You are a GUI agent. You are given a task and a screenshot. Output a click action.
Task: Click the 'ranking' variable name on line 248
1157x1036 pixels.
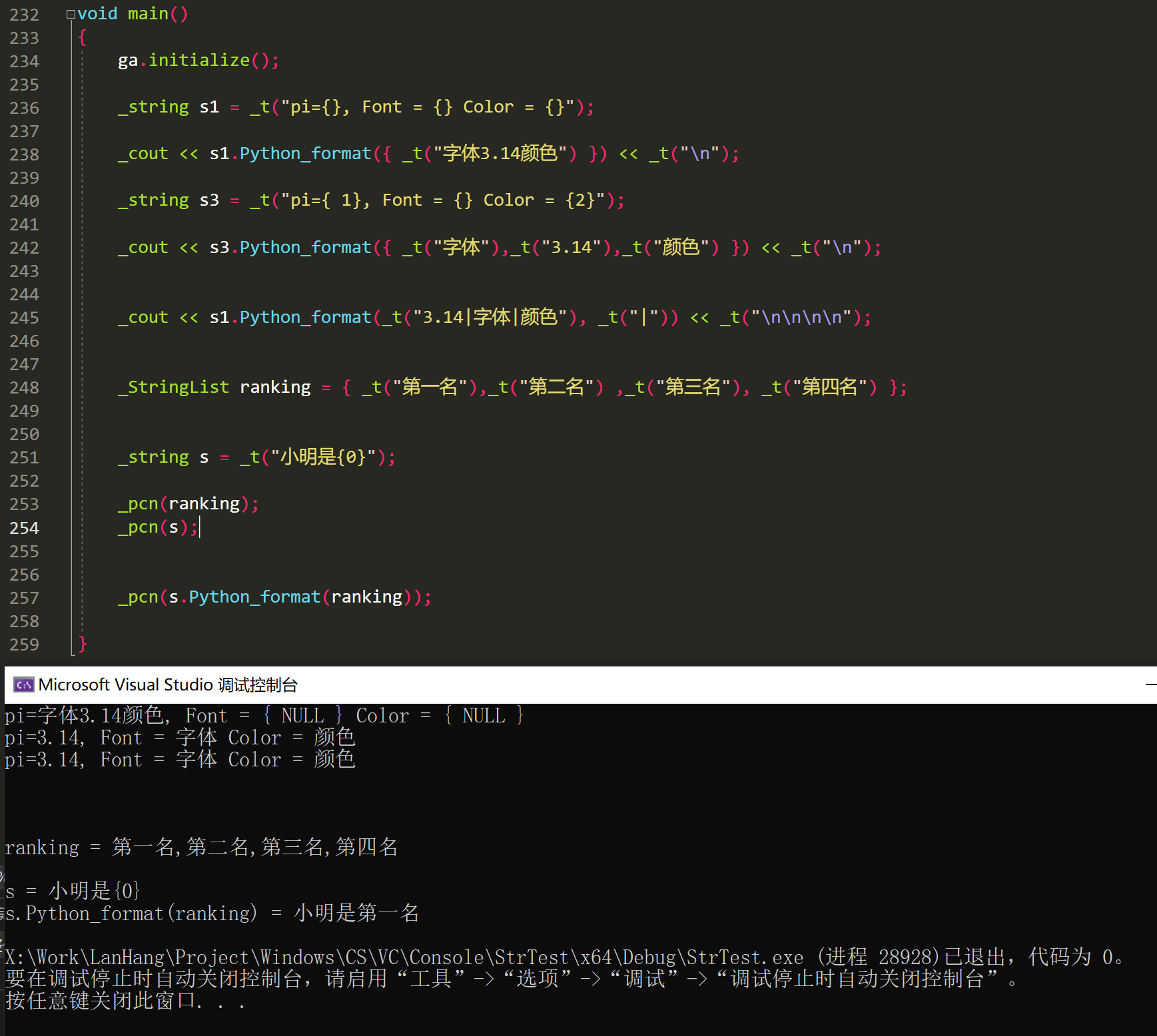tap(275, 388)
